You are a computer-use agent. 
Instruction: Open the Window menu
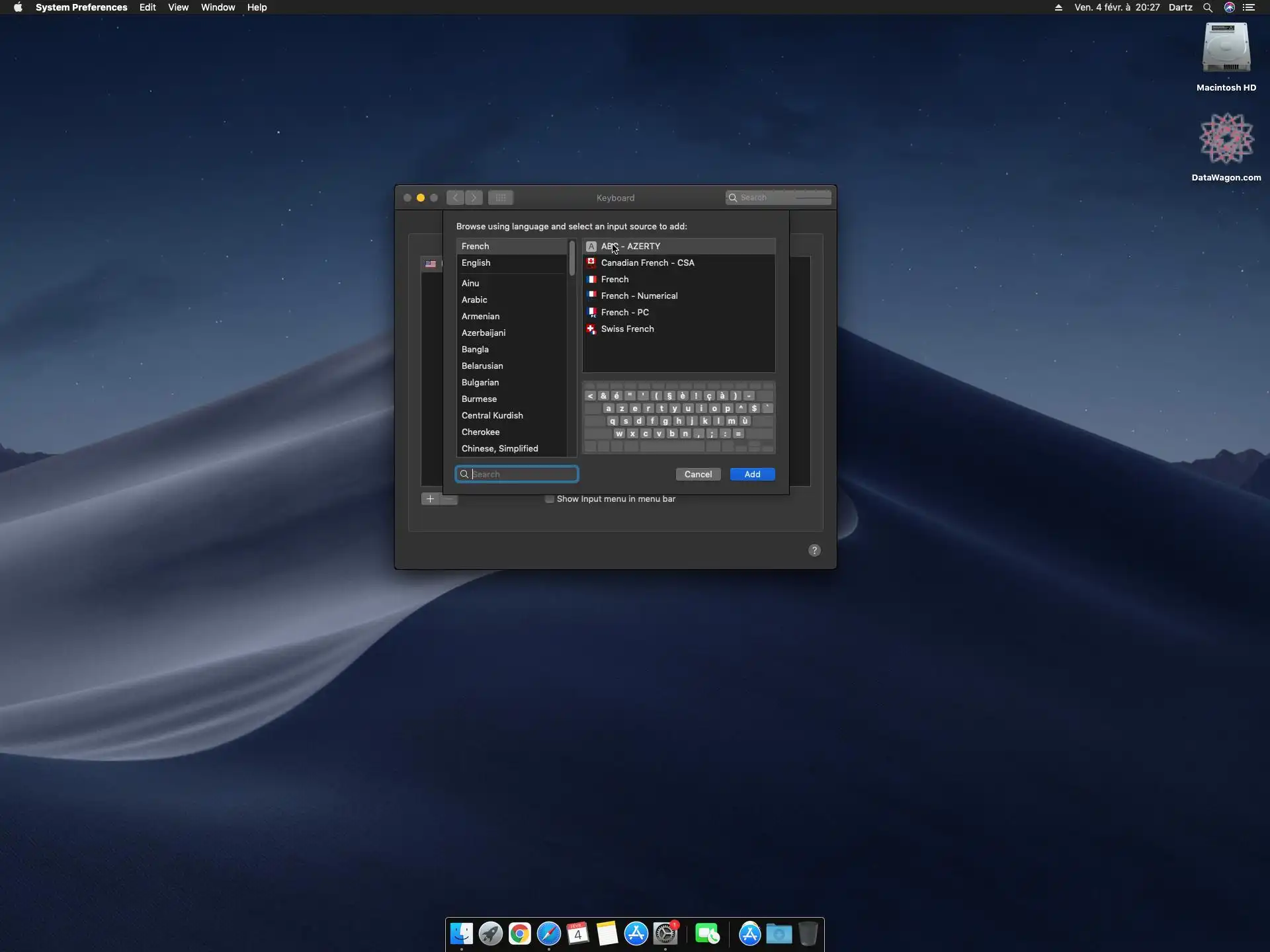click(x=218, y=7)
